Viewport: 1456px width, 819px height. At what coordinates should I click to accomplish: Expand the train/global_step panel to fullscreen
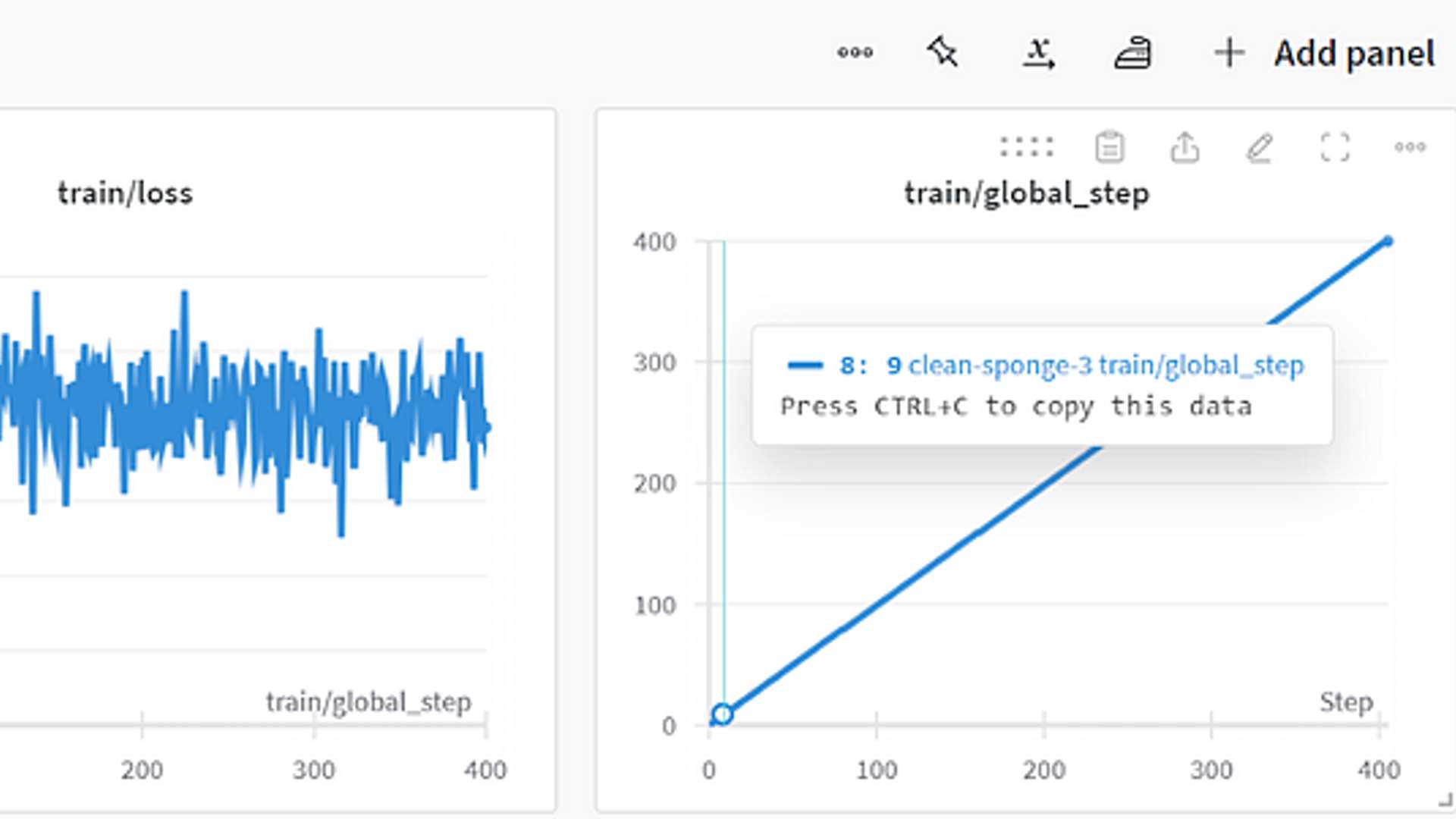tap(1335, 146)
